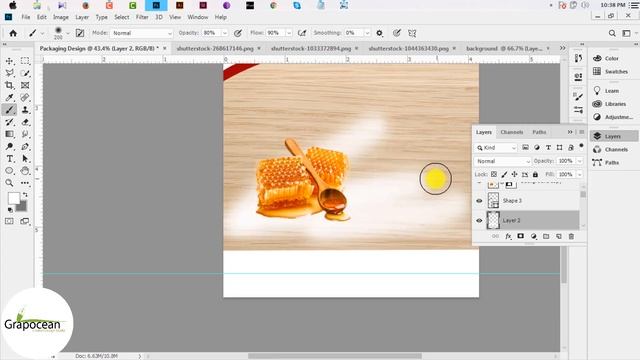
Task: Select the Lasso tool
Action: pos(9,73)
